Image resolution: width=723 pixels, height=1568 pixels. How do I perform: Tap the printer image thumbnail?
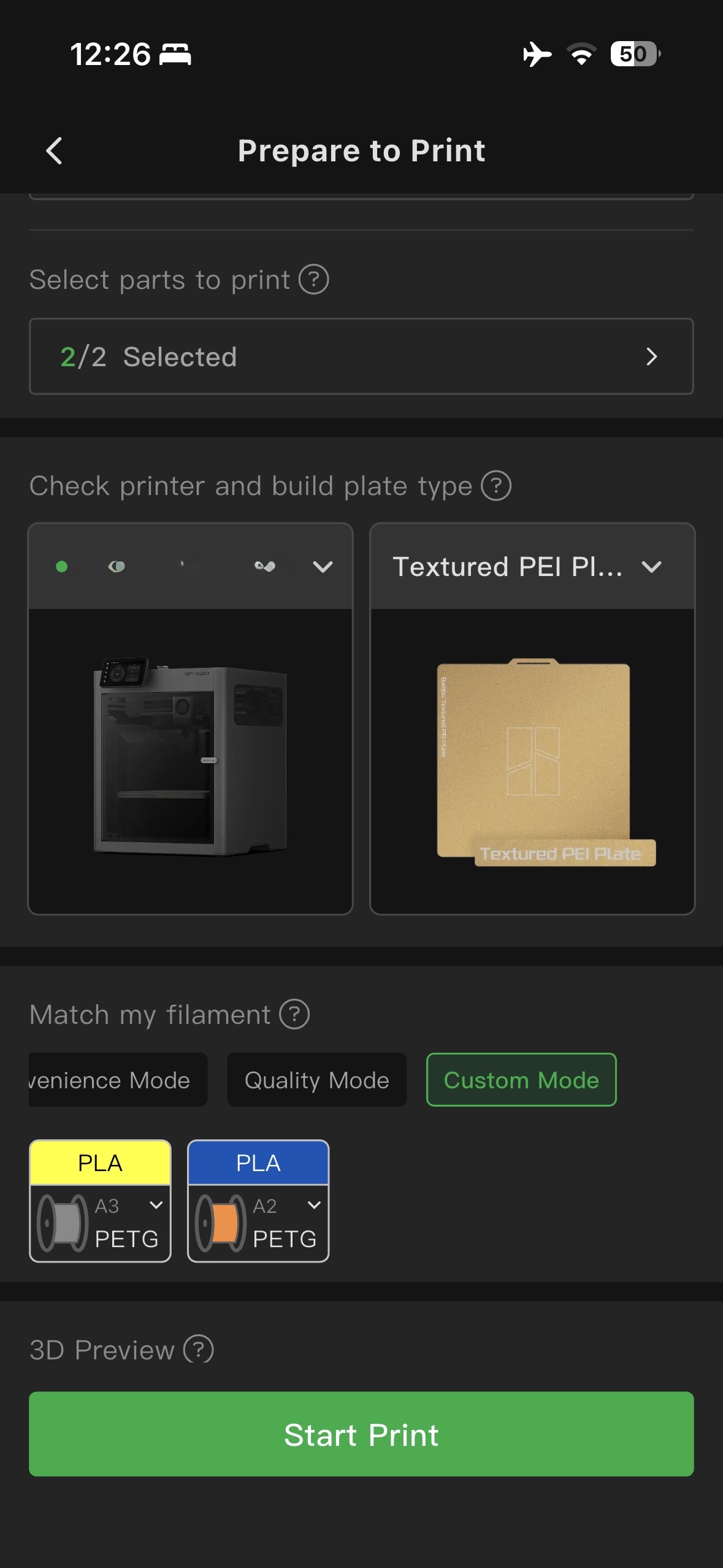(190, 756)
